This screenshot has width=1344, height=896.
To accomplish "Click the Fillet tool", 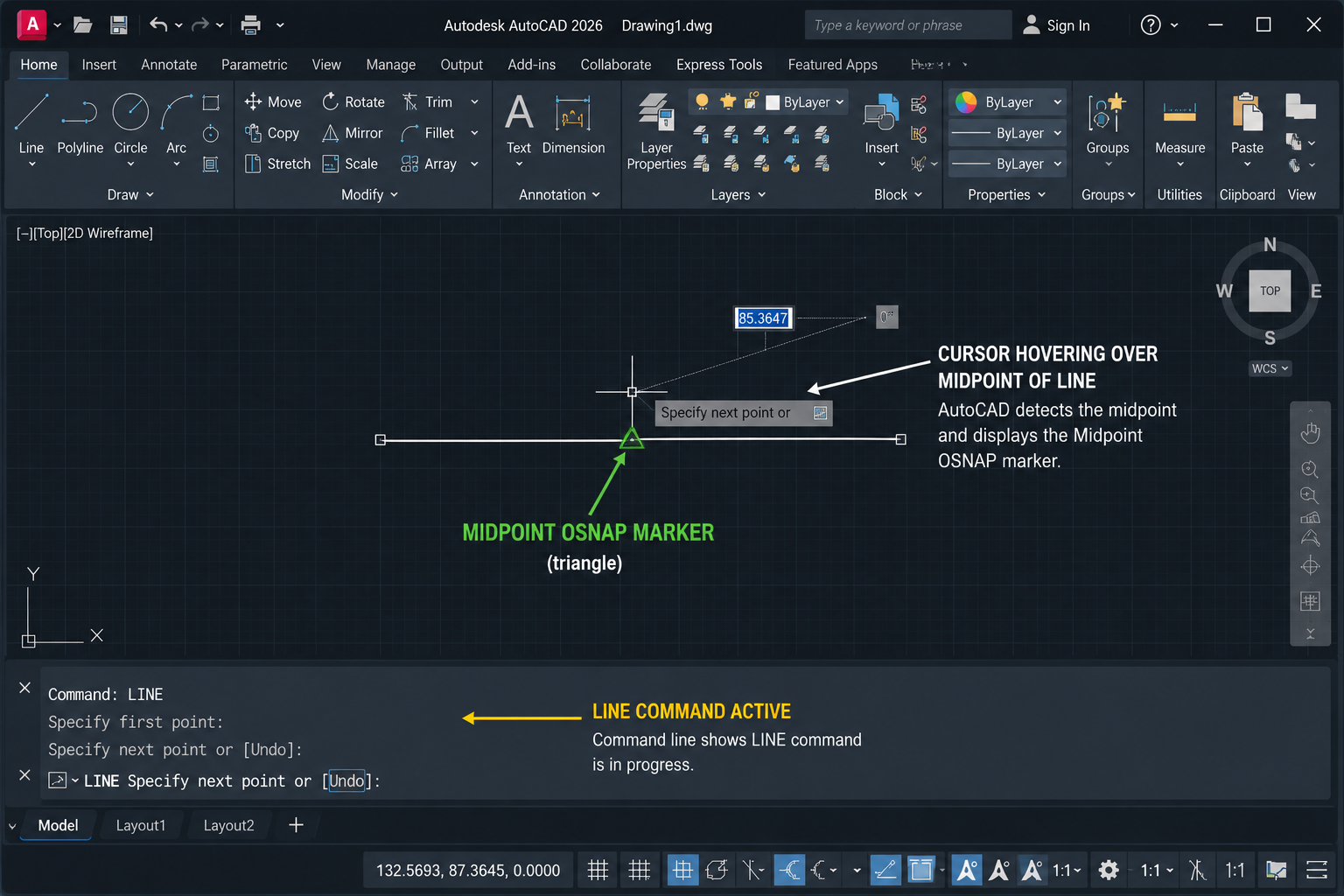I will click(427, 133).
